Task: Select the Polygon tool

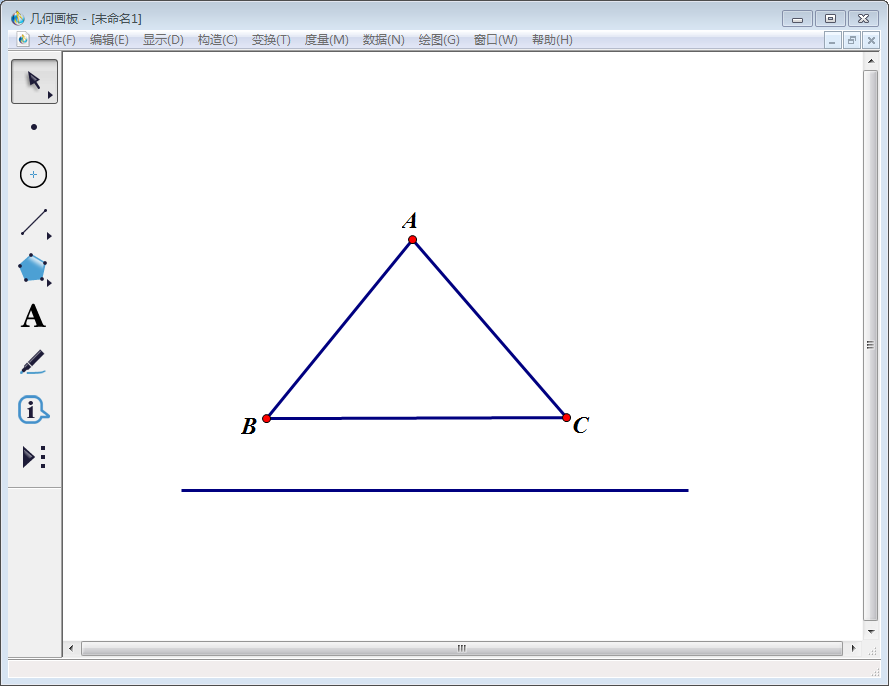Action: coord(32,268)
